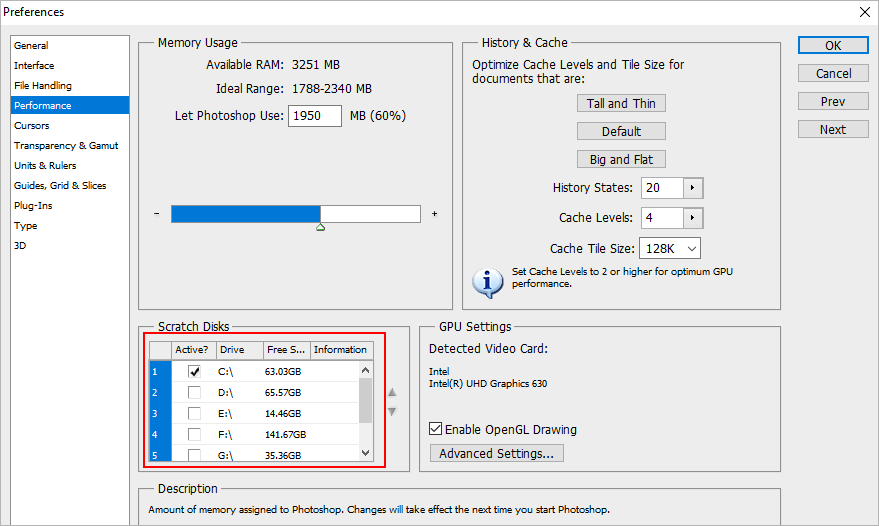Image resolution: width=879 pixels, height=526 pixels.
Task: Select scratch disk row number 4
Action: (x=160, y=434)
